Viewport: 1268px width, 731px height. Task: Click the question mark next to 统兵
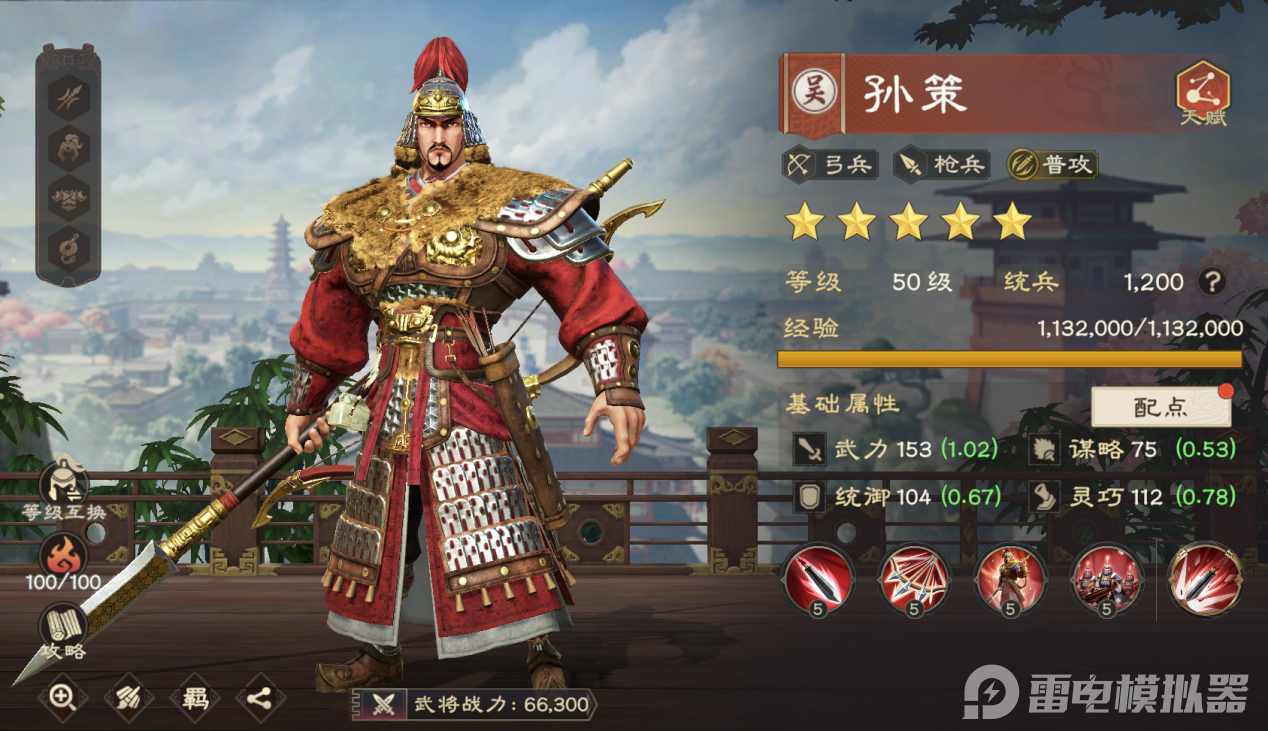click(1211, 282)
